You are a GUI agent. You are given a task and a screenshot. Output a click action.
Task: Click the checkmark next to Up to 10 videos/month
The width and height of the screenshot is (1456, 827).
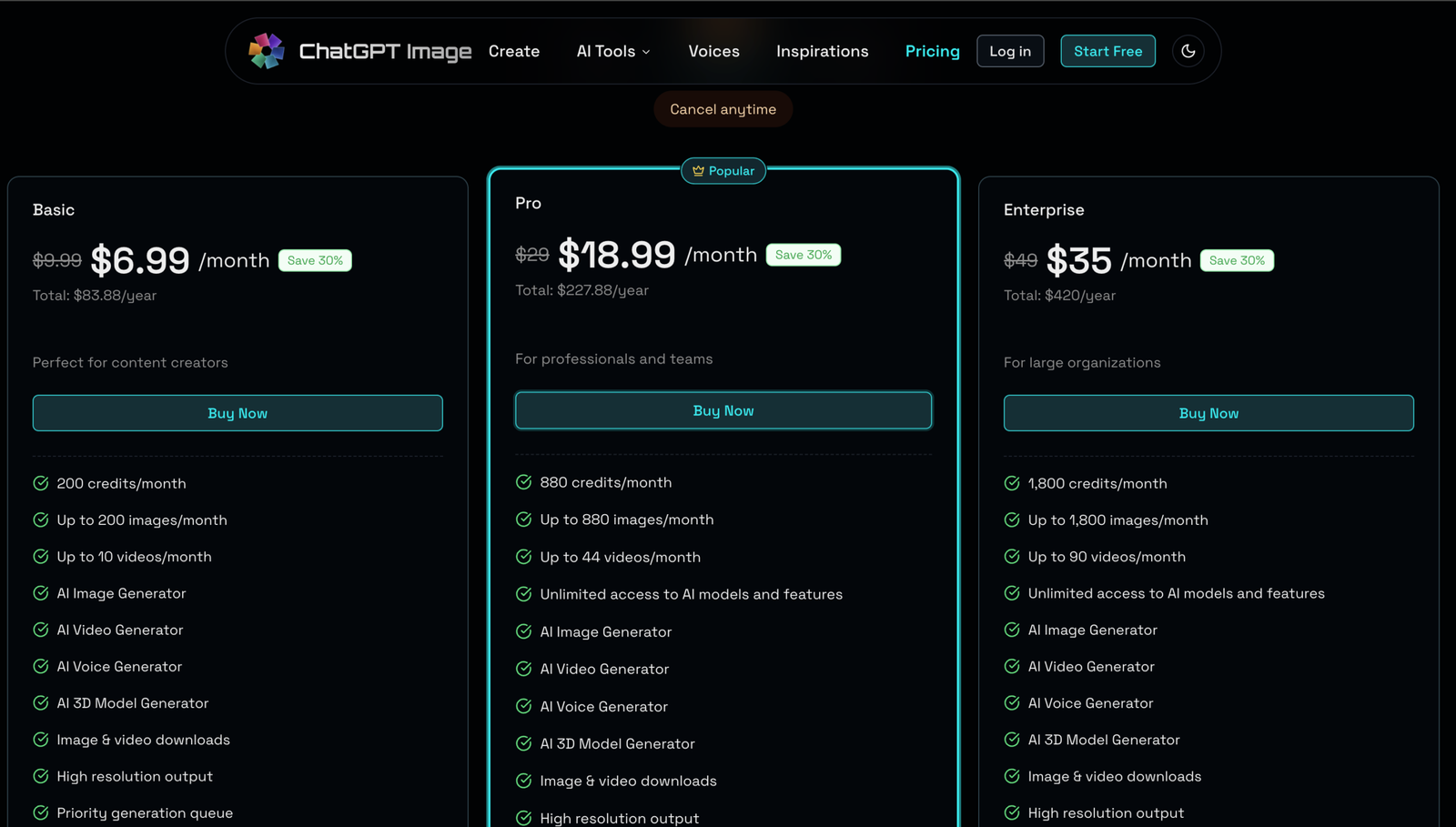(41, 557)
